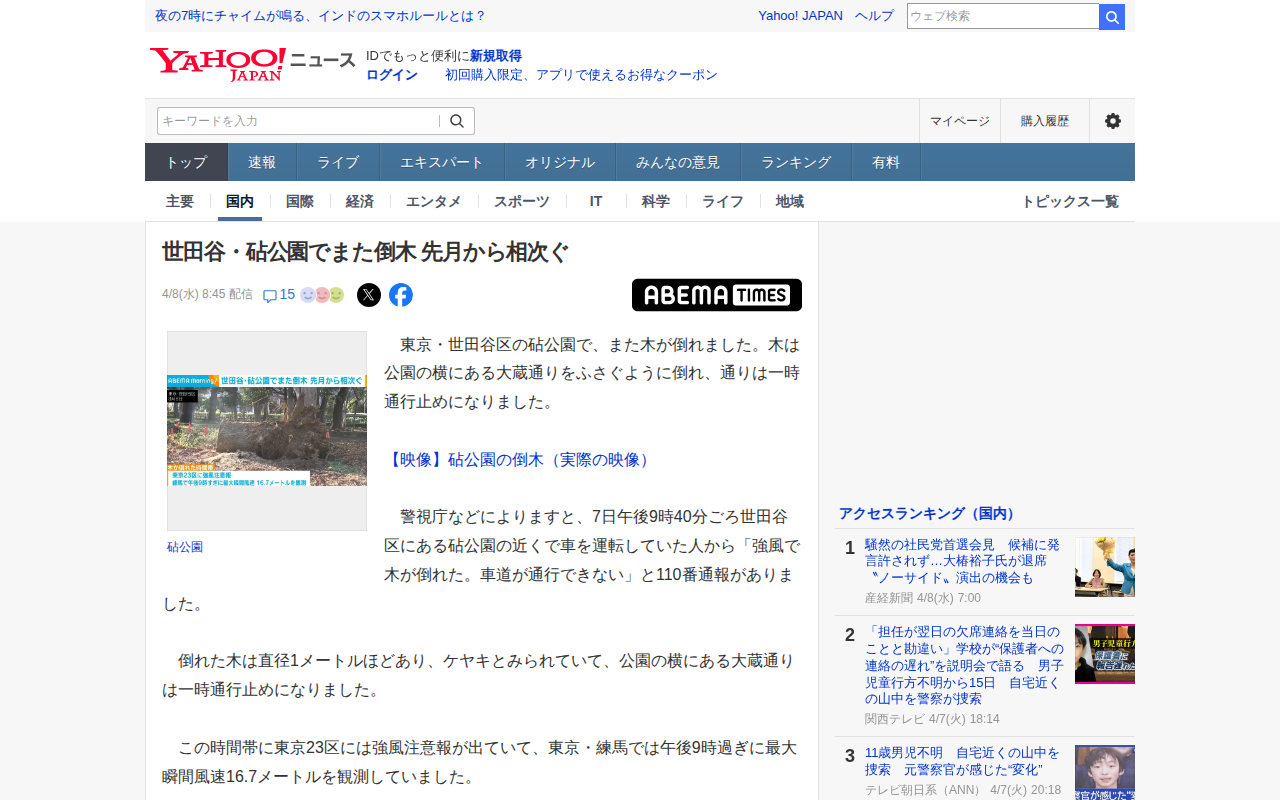Focus the news keyword input field
The width and height of the screenshot is (1280, 800).
298,121
